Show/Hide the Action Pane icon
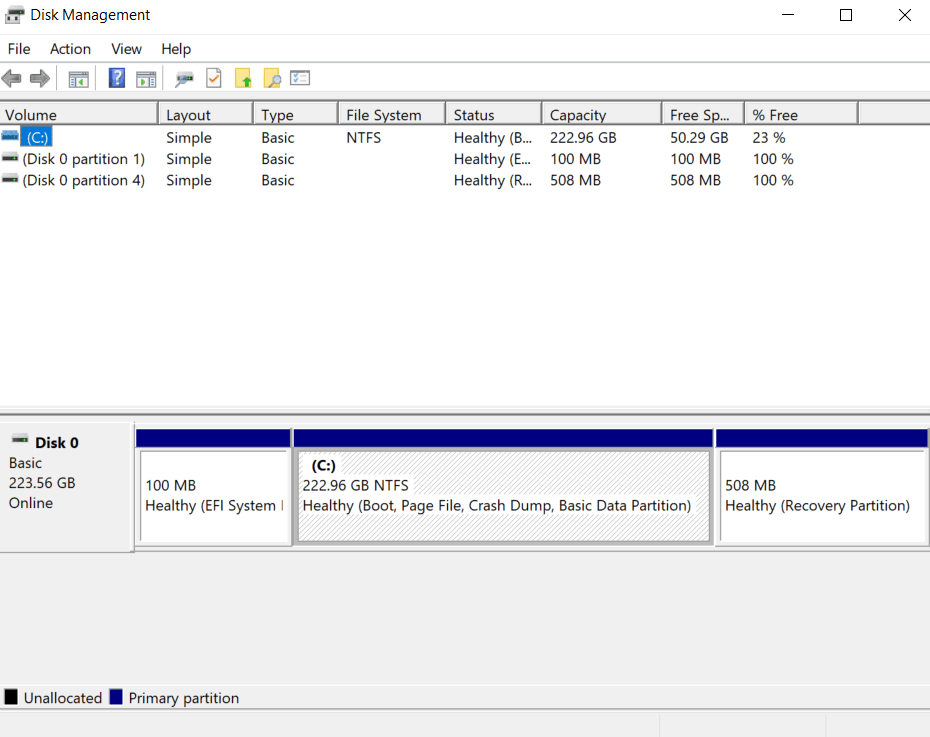Screen dimensions: 930x737 pyautogui.click(x=146, y=79)
